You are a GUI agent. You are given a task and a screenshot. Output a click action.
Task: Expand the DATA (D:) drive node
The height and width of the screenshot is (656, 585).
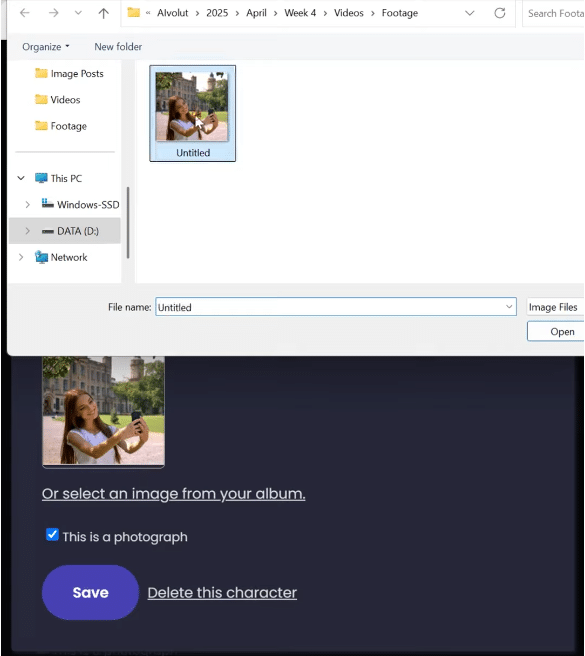click(x=28, y=231)
